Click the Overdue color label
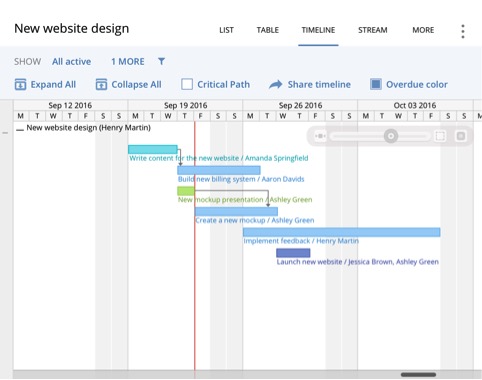 417,84
